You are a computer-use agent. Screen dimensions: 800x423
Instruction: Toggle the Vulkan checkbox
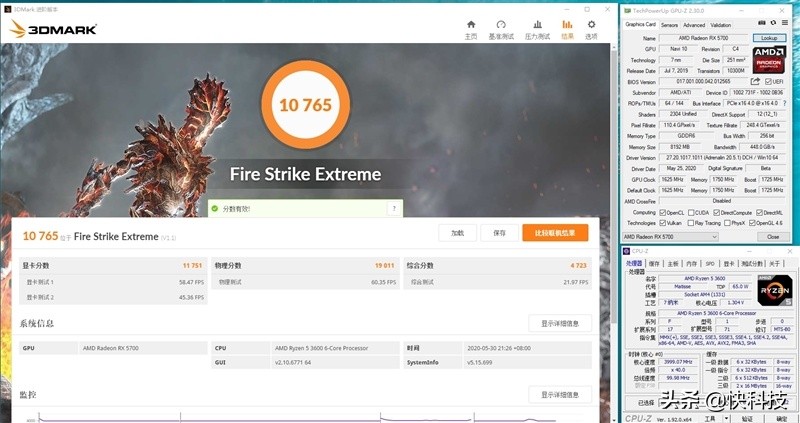[662, 223]
